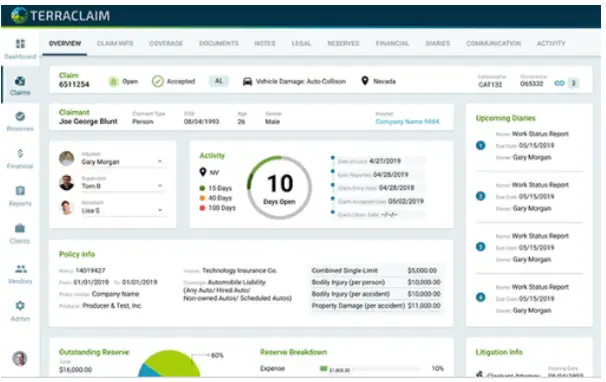Open the Diaries tab

pos(437,43)
